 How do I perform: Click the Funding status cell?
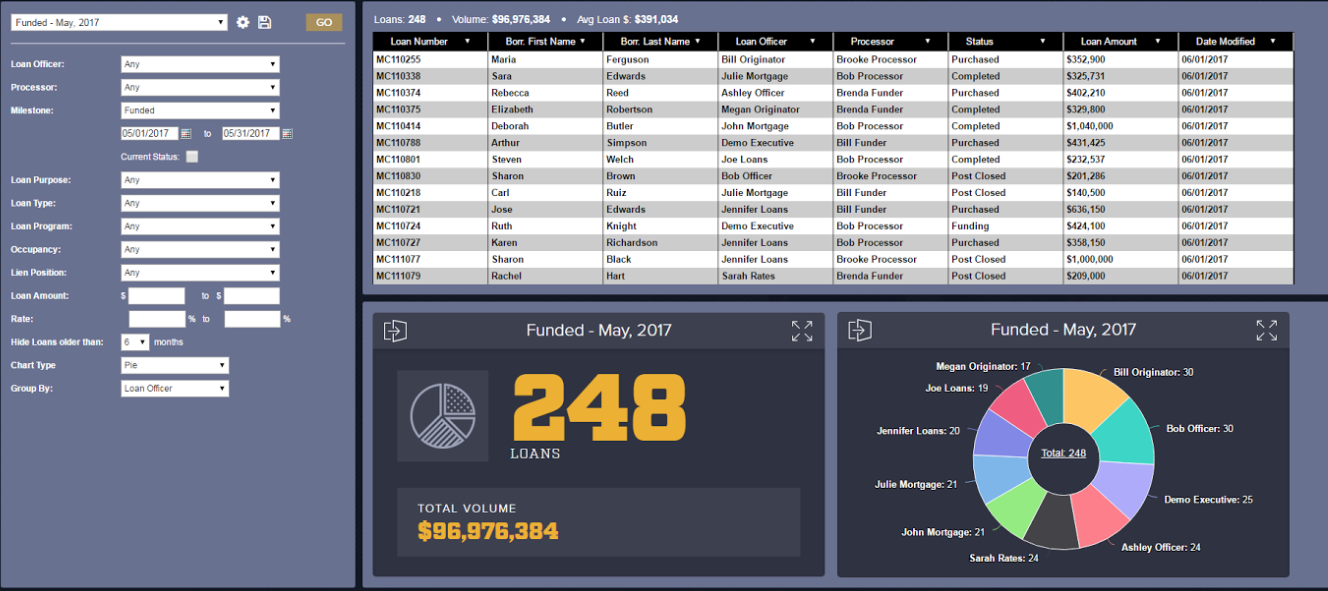click(x=1006, y=226)
